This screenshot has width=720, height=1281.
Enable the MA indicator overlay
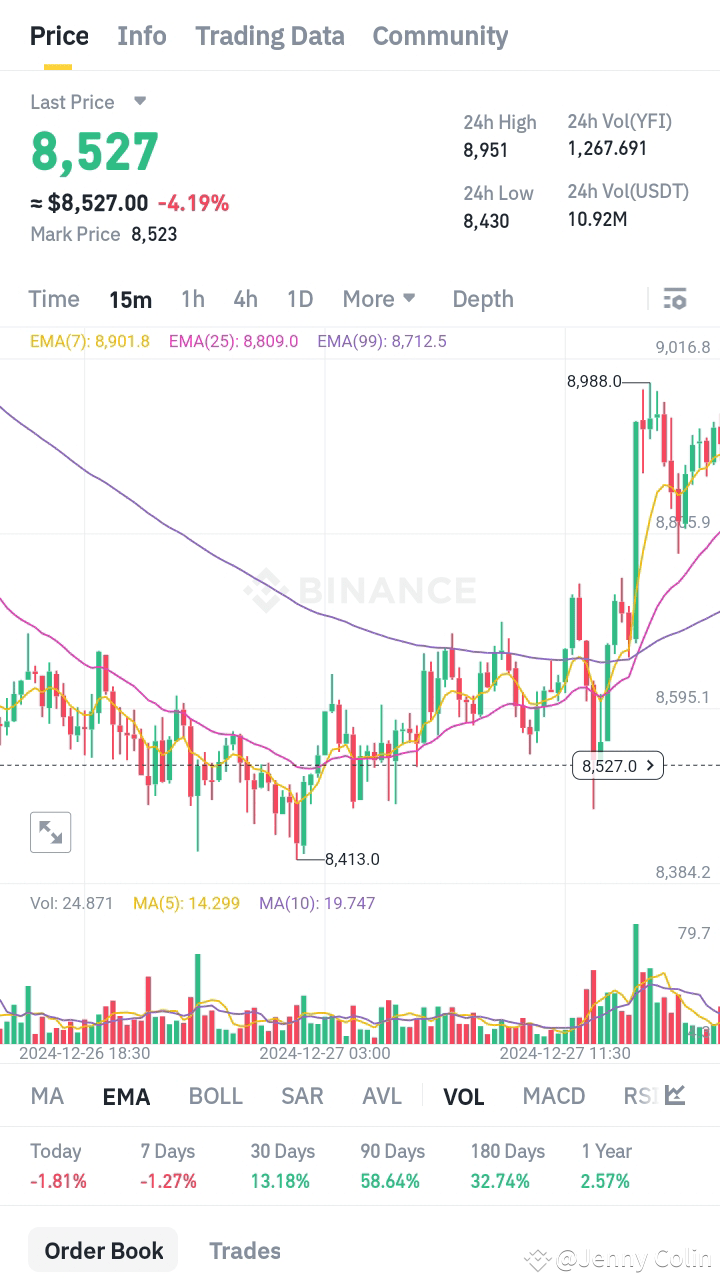[x=46, y=1096]
